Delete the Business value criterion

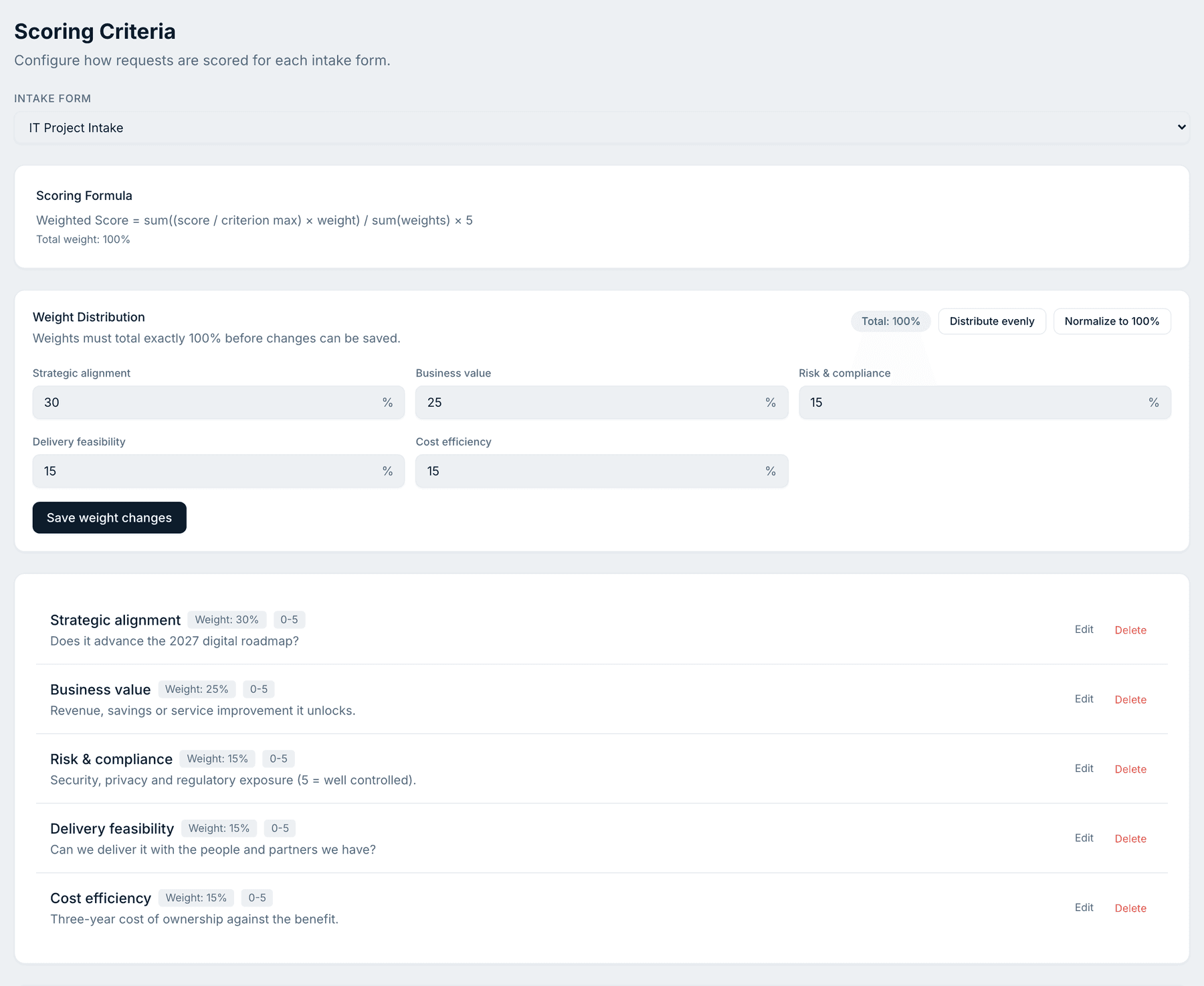click(x=1130, y=700)
